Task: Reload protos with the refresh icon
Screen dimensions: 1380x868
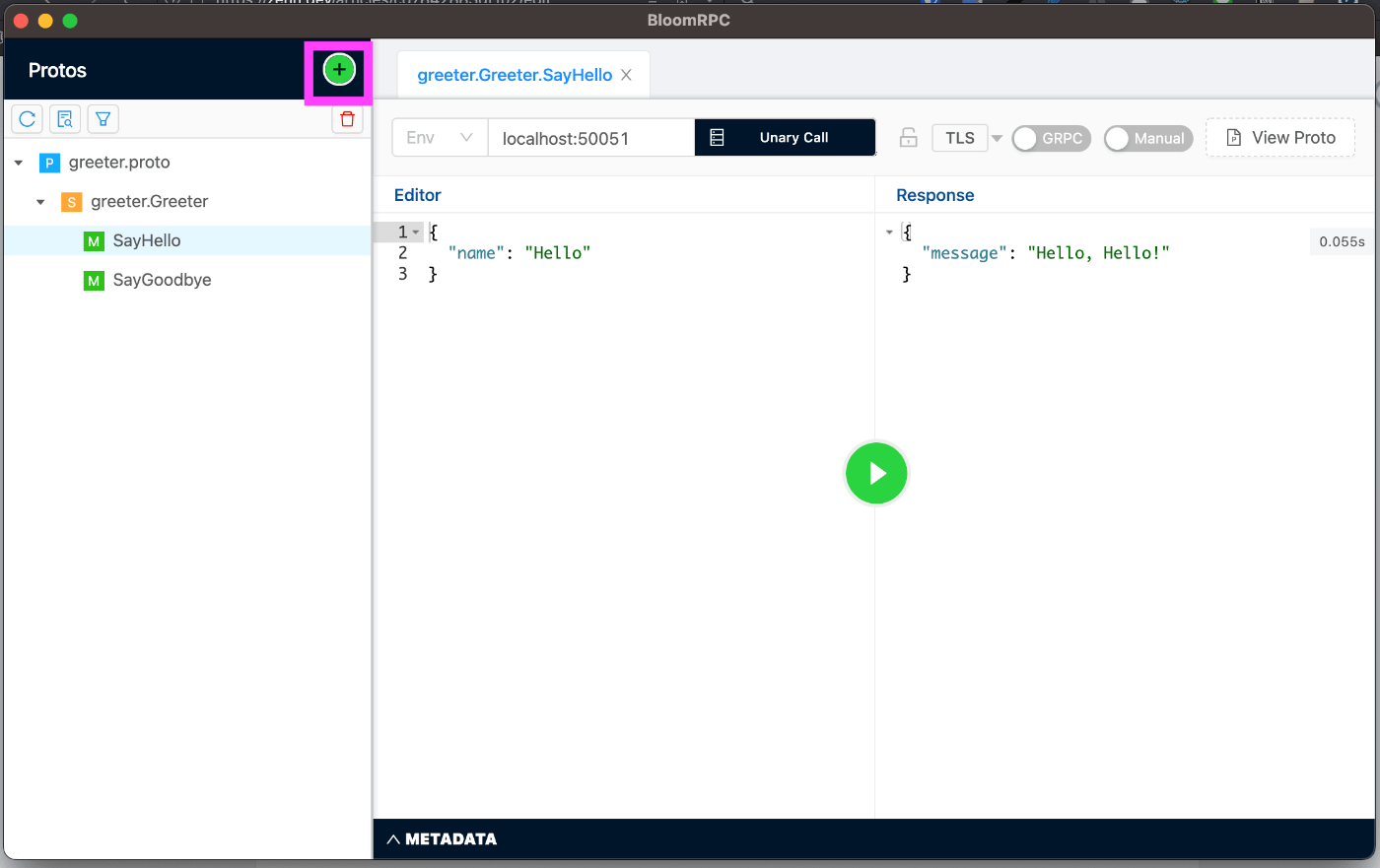Action: [x=28, y=119]
